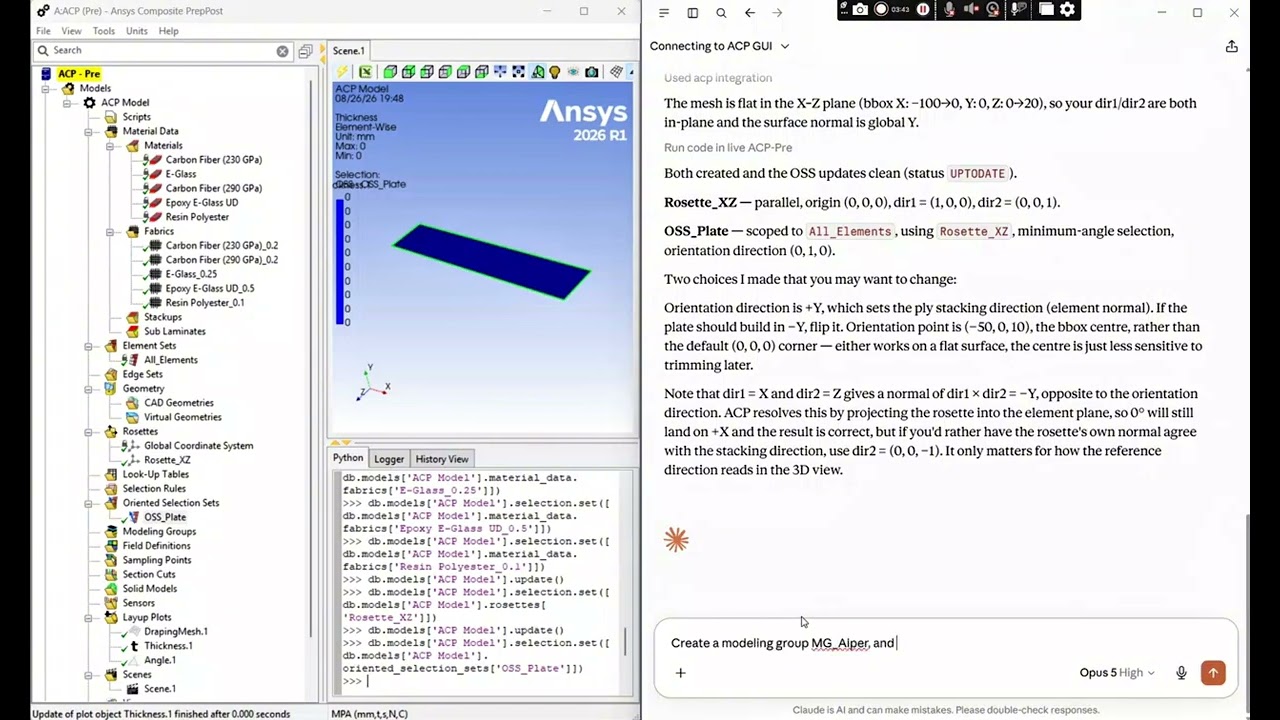
Task: Select Modeling Groups in the tree
Action: pos(159,532)
